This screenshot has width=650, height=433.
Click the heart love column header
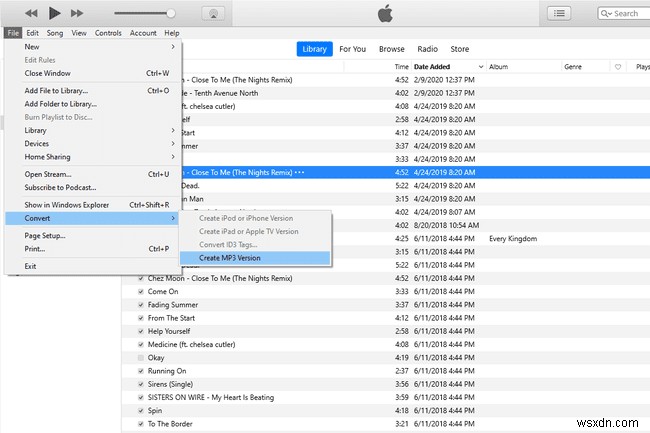coord(618,67)
